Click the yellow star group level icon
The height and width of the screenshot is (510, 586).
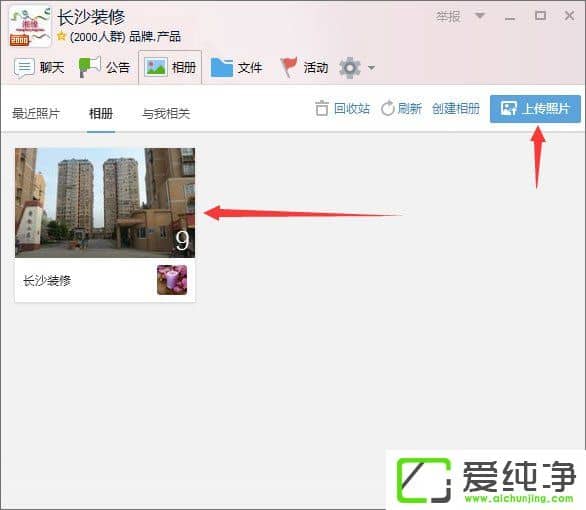point(61,36)
